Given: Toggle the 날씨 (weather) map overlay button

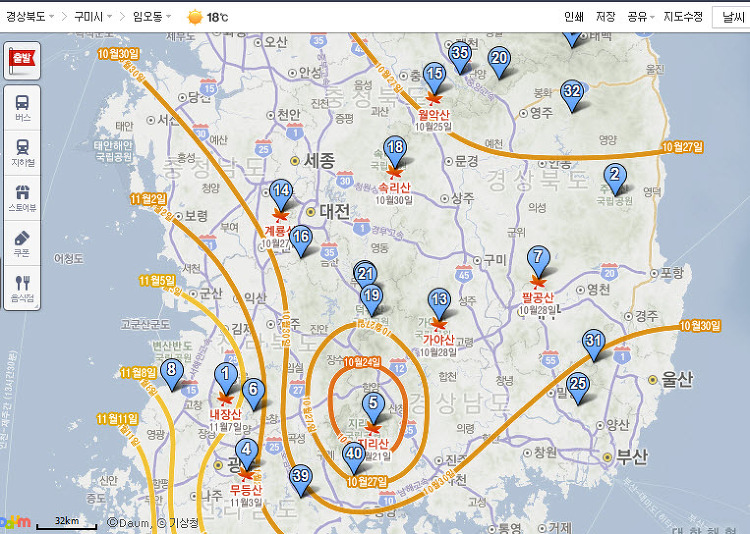Looking at the screenshot, I should (x=733, y=17).
